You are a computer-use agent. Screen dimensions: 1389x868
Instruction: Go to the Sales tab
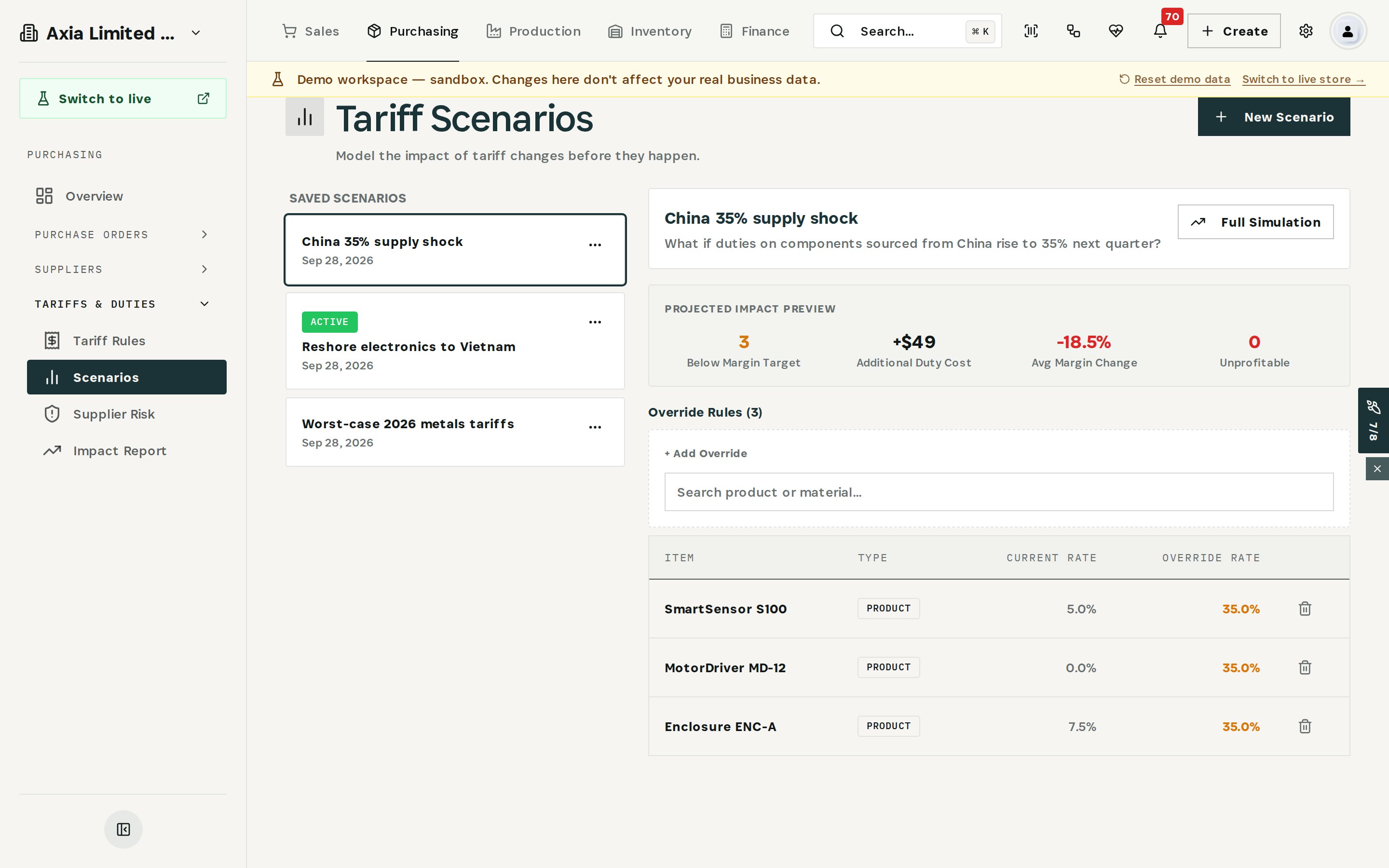(311, 31)
